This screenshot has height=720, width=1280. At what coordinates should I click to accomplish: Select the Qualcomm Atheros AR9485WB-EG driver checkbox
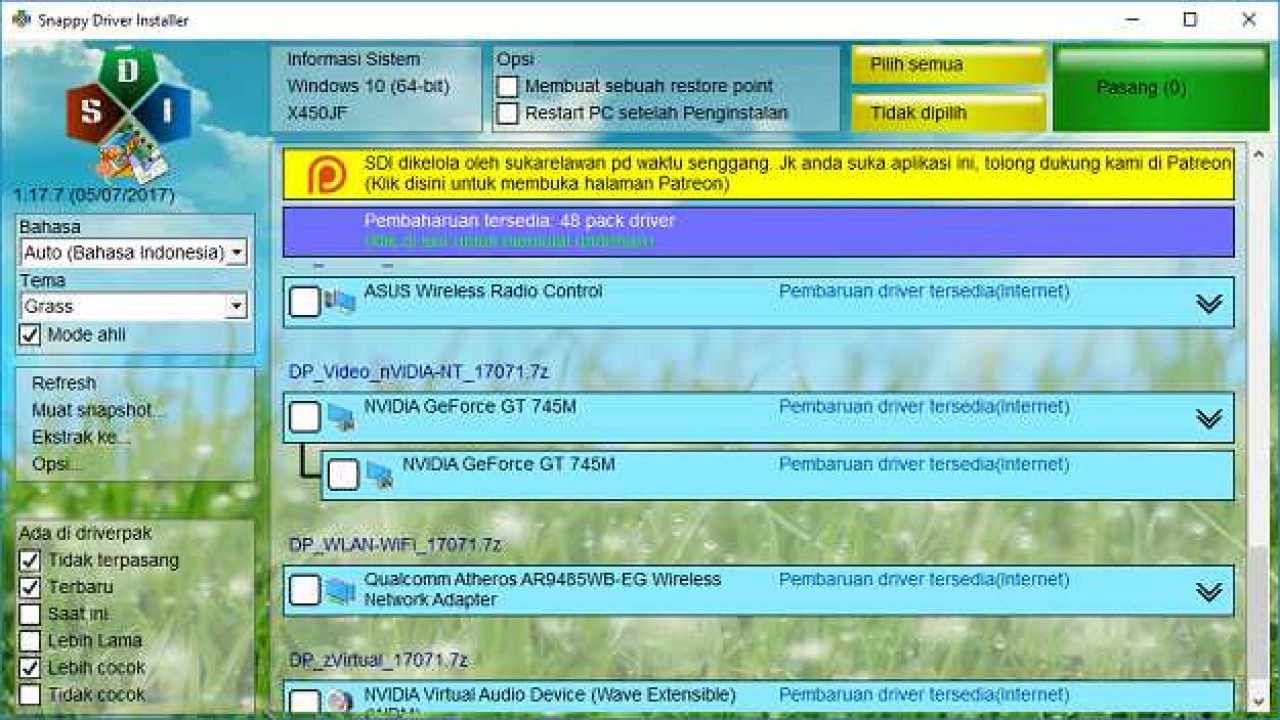pyautogui.click(x=305, y=590)
